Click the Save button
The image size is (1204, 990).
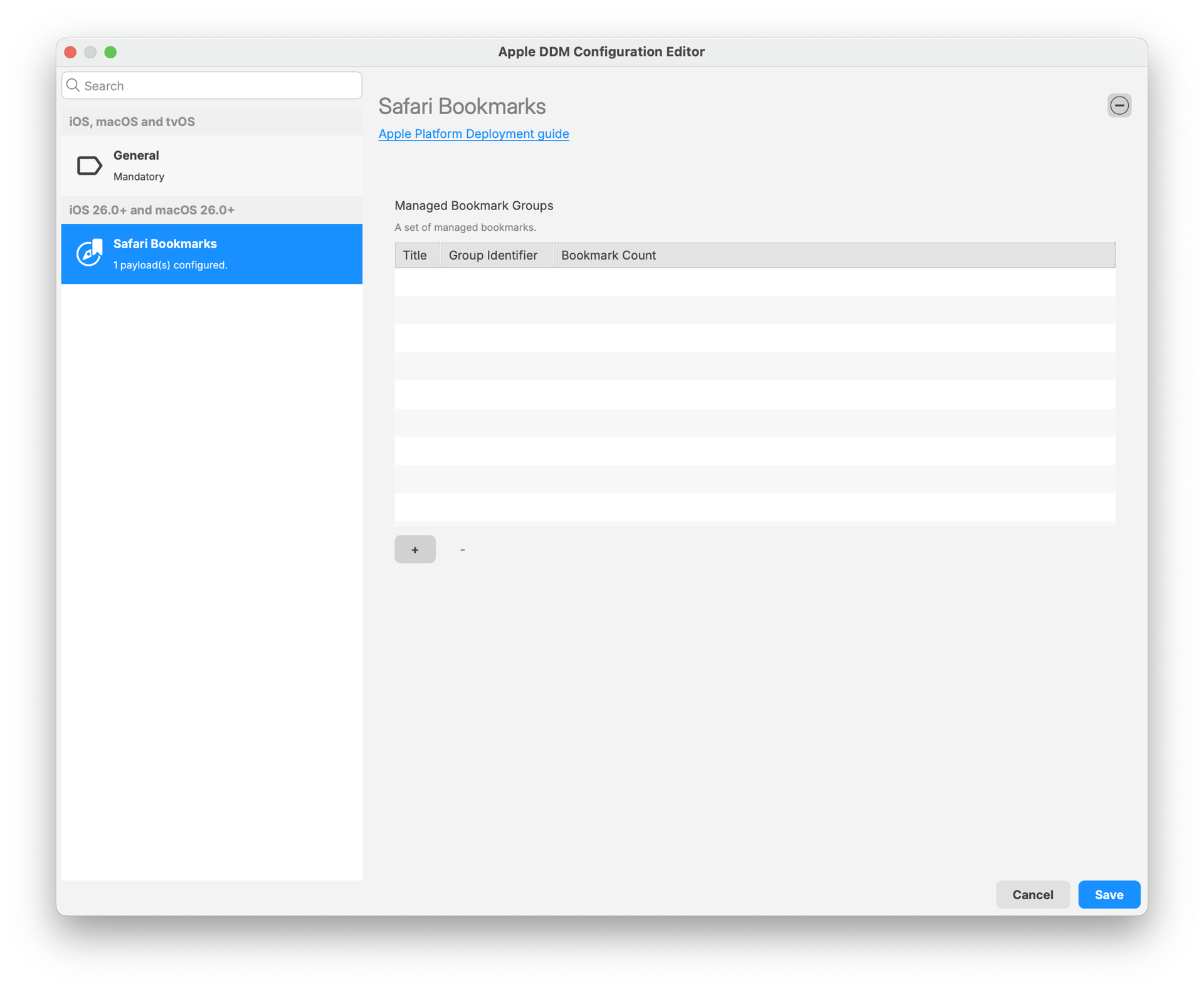click(1109, 894)
